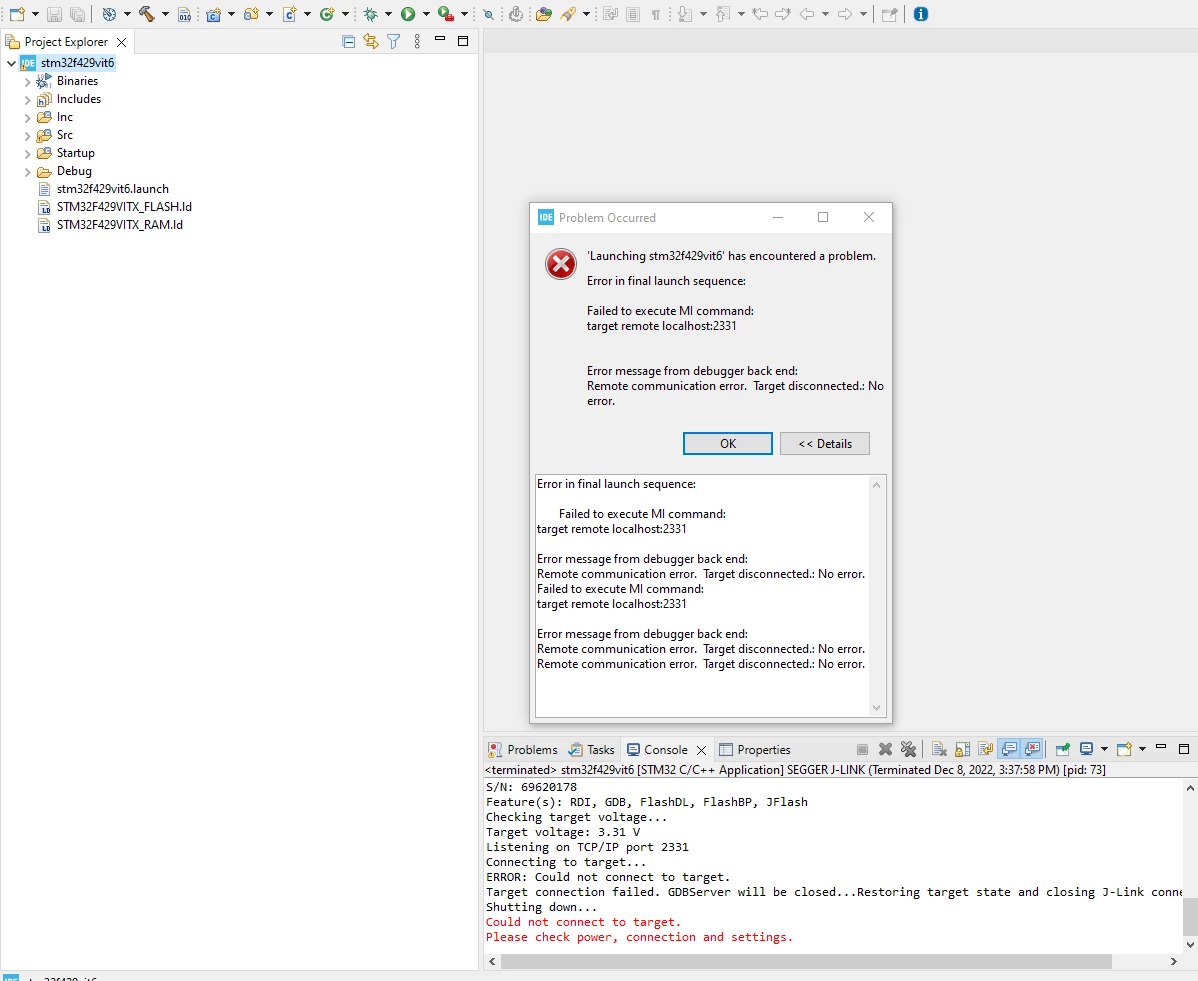Click the New C/C++ Project icon
This screenshot has height=981, width=1198.
[213, 14]
